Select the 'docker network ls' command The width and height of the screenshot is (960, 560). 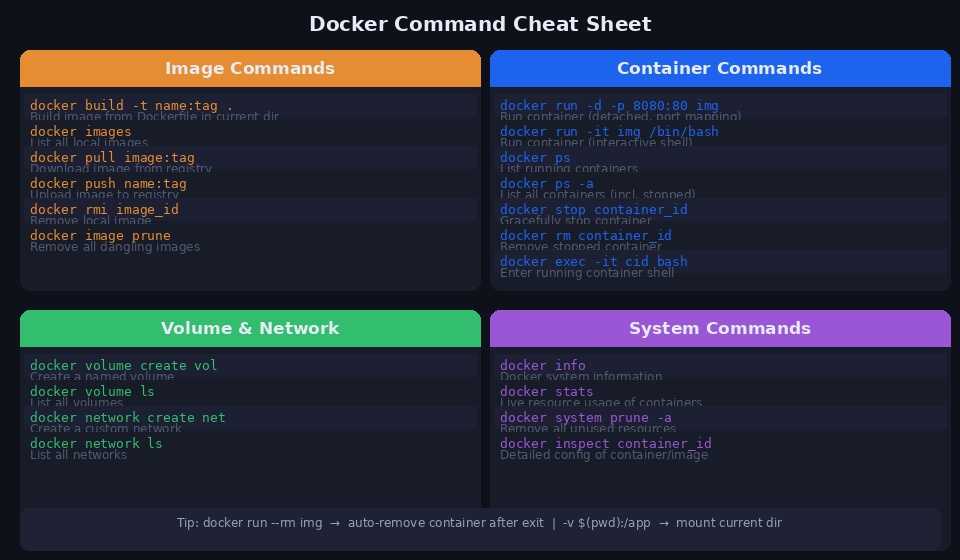tap(96, 444)
